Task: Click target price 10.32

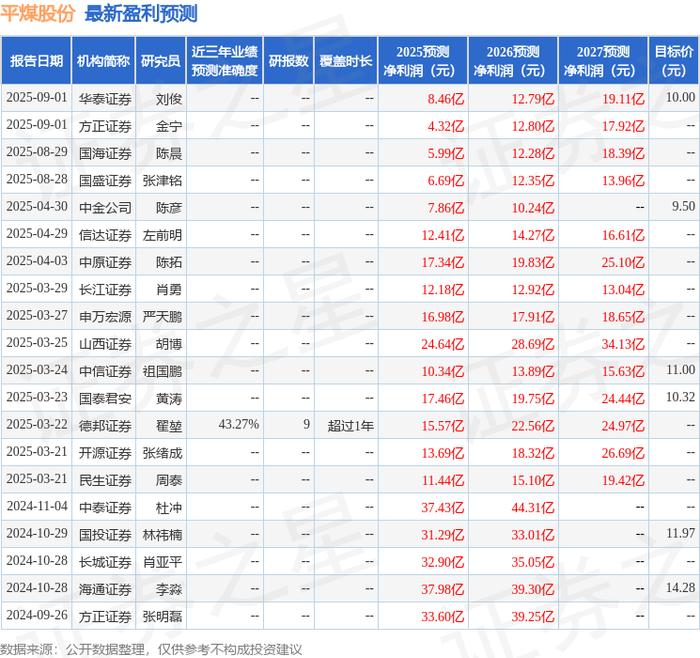Action: 680,397
